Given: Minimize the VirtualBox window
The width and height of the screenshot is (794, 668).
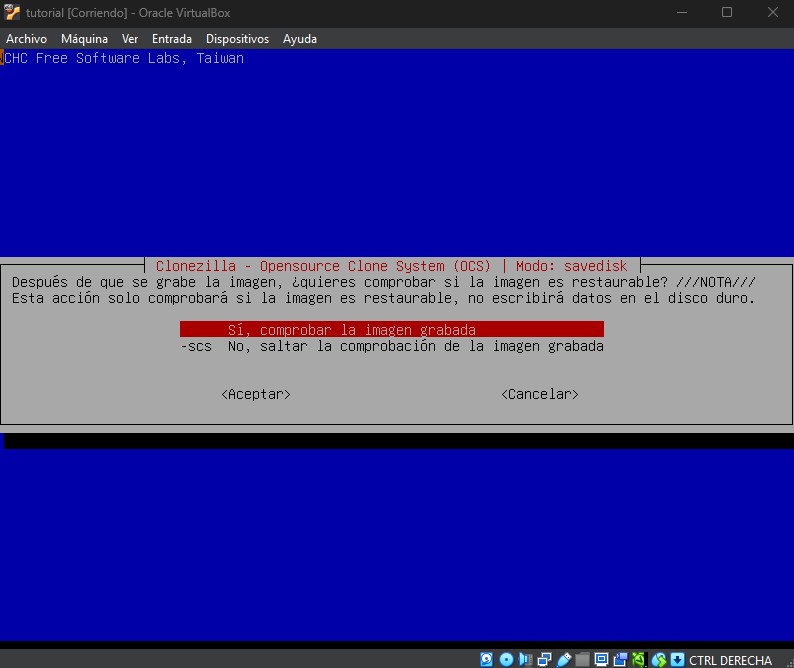Looking at the screenshot, I should [x=682, y=12].
